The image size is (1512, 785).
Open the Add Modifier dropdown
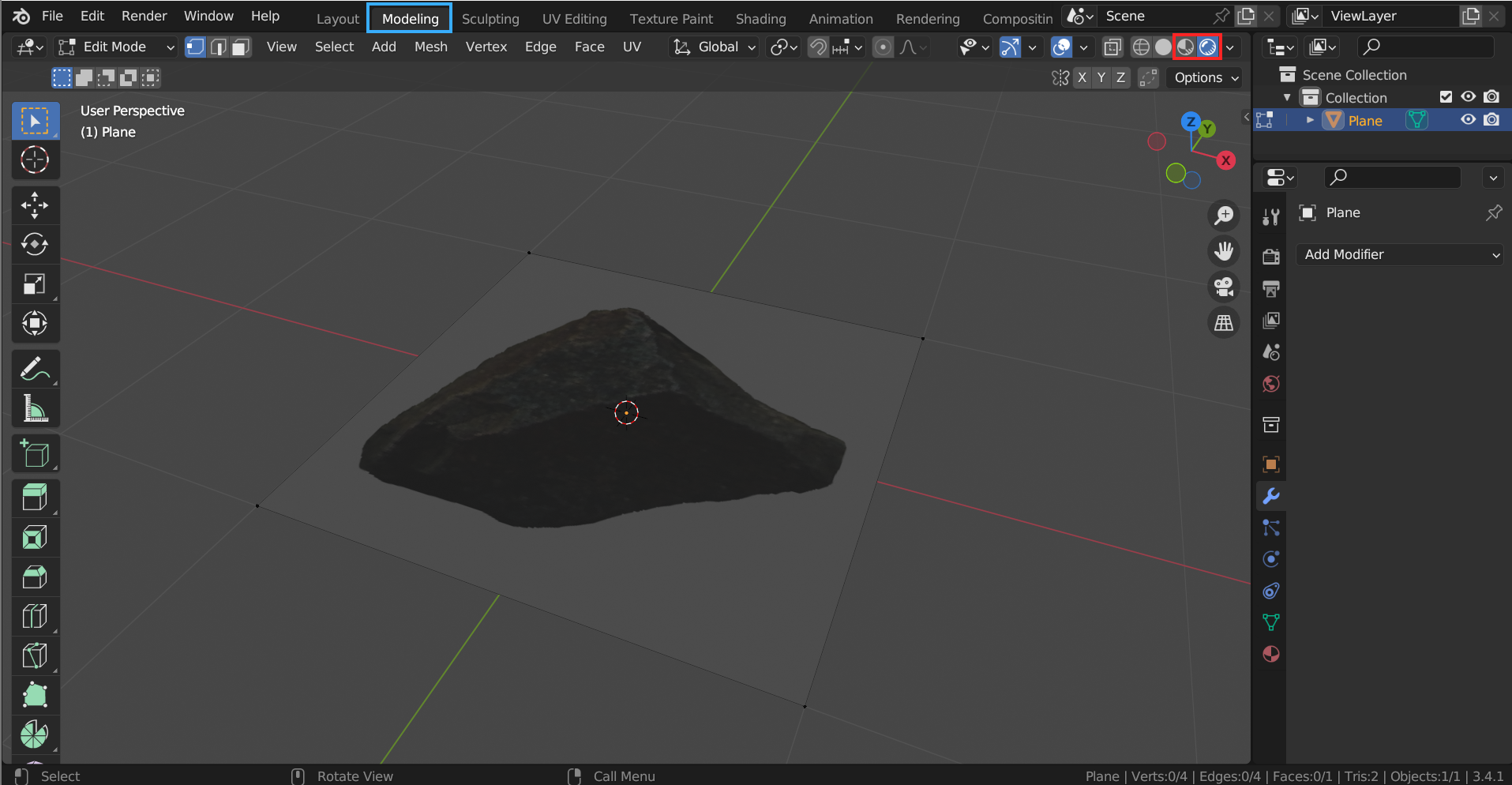click(1399, 254)
